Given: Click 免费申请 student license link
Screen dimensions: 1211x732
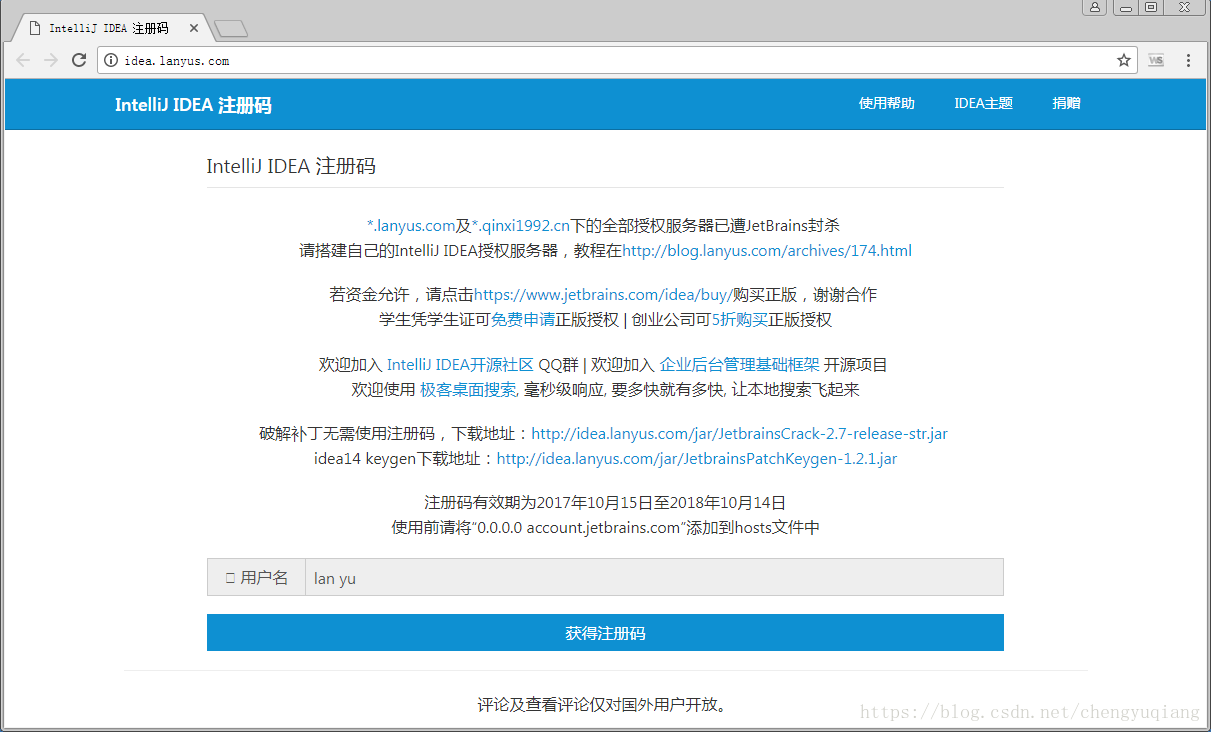Looking at the screenshot, I should pyautogui.click(x=523, y=320).
